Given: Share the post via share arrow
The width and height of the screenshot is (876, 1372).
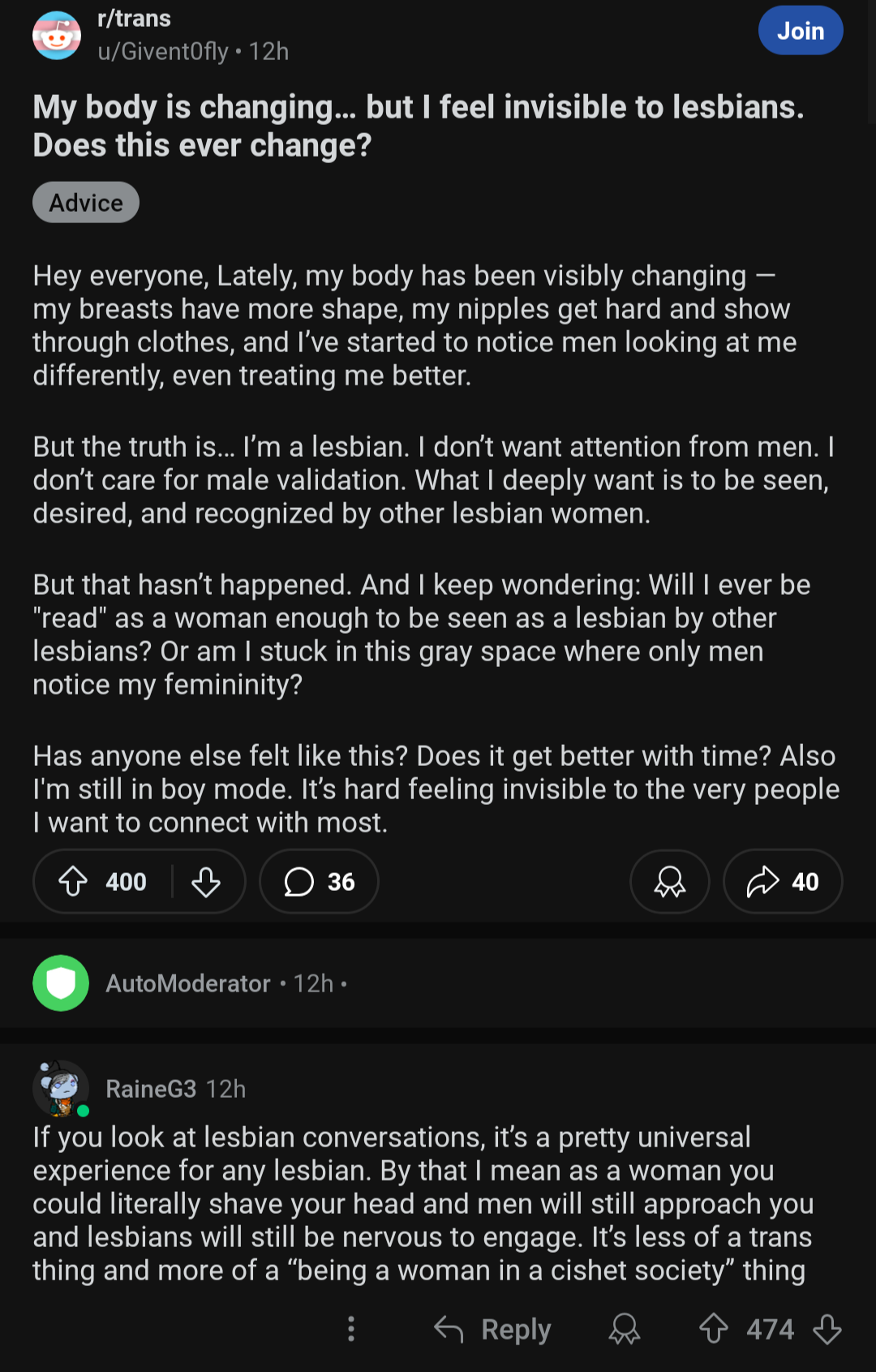Looking at the screenshot, I should pyautogui.click(x=783, y=881).
